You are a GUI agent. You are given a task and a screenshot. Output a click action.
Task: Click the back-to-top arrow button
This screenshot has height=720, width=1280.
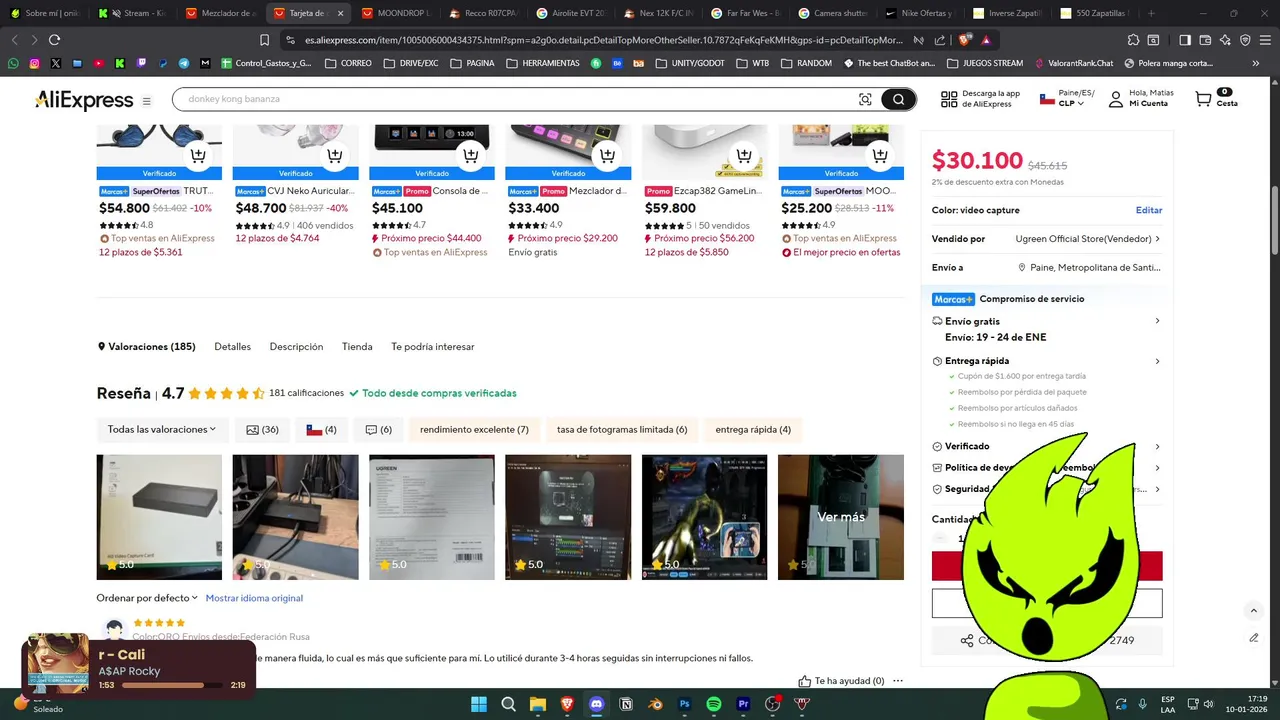pos(1253,611)
